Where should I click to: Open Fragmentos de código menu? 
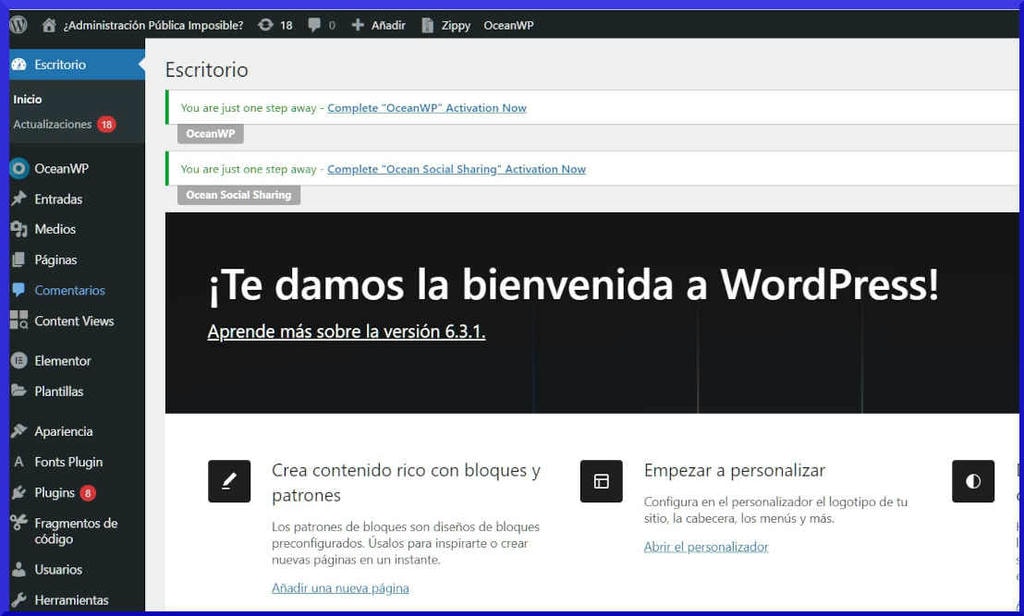pyautogui.click(x=77, y=531)
